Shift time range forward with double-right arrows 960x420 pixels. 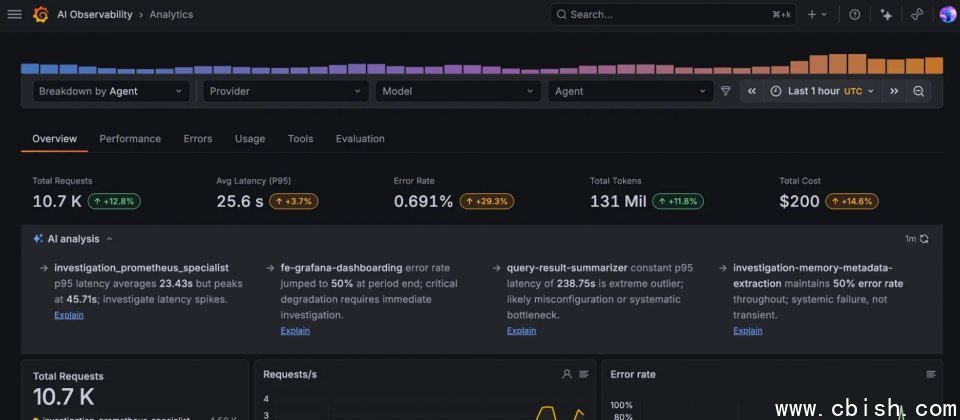(894, 91)
